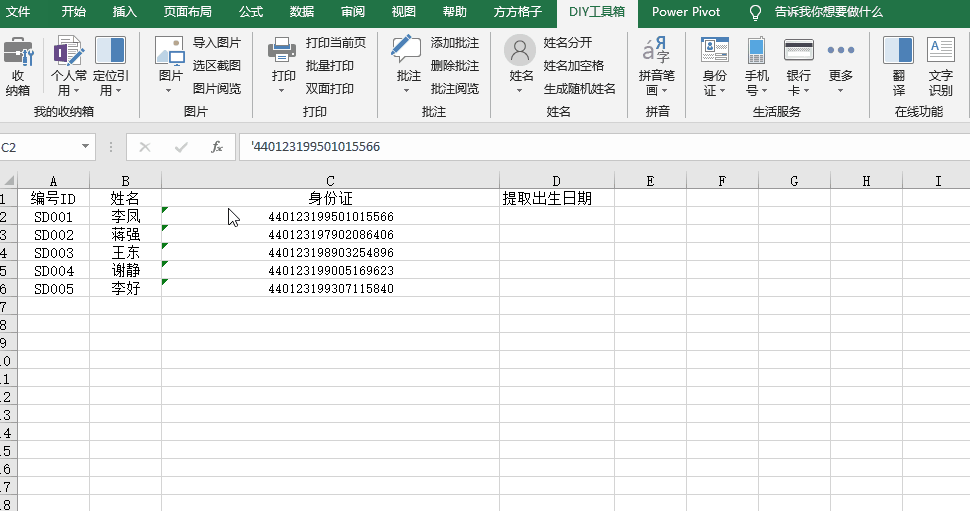Click the 打印 printer icon
Viewport: 970px width, 511px height.
coord(282,51)
